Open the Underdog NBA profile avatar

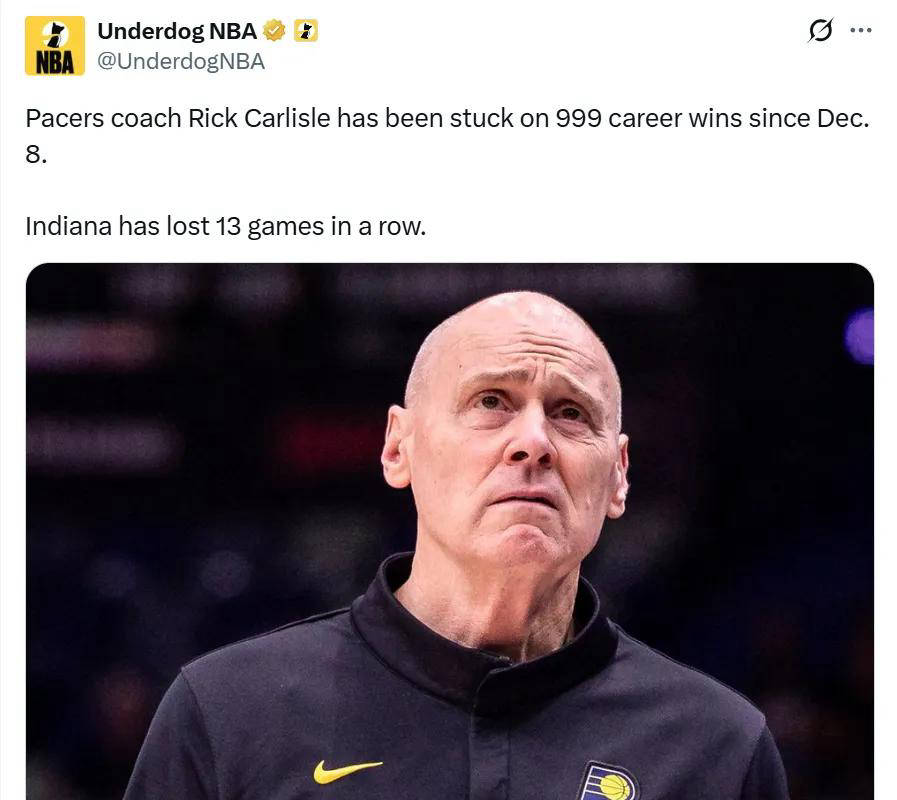pos(55,46)
